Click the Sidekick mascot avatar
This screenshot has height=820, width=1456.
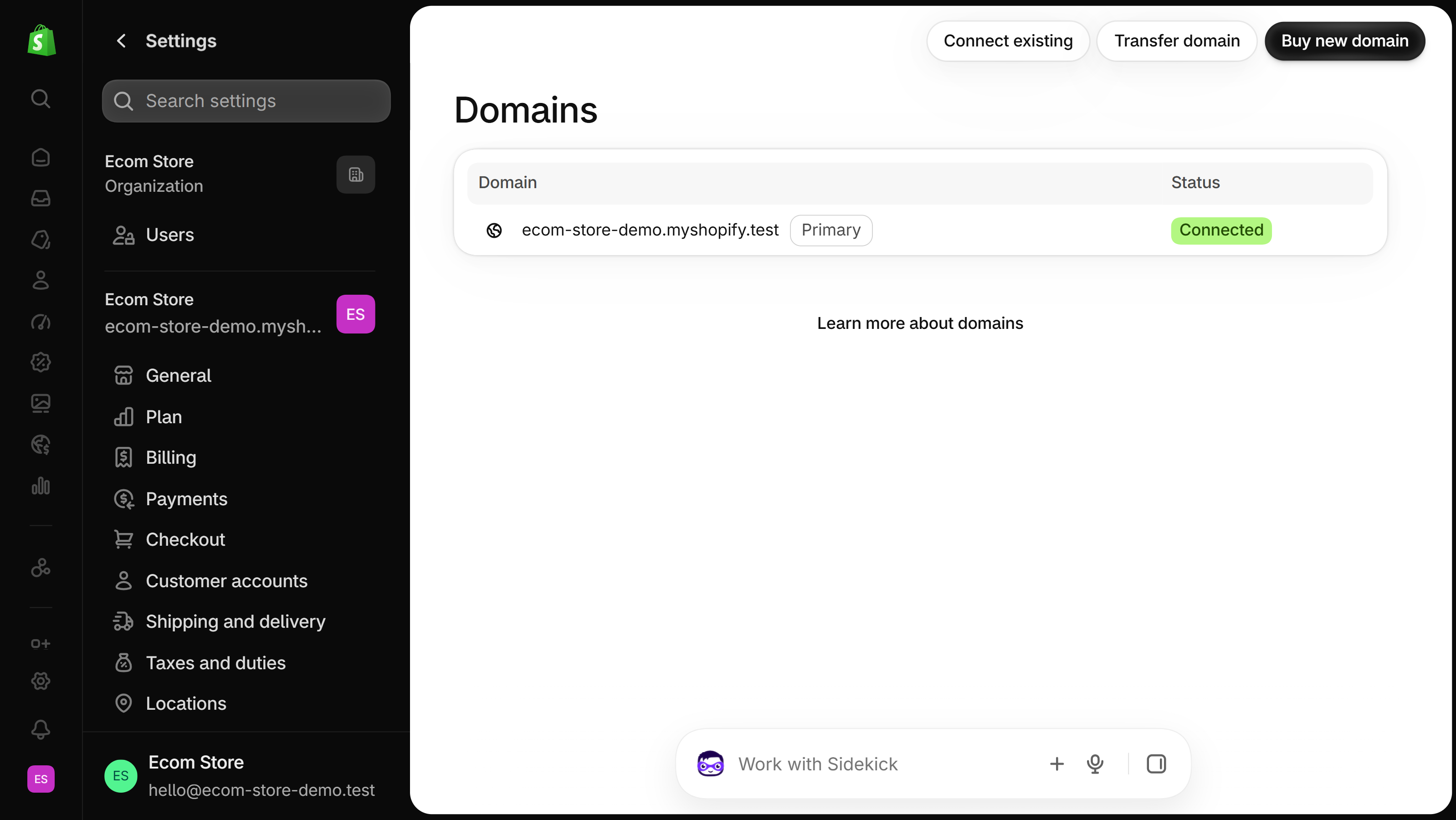click(711, 764)
